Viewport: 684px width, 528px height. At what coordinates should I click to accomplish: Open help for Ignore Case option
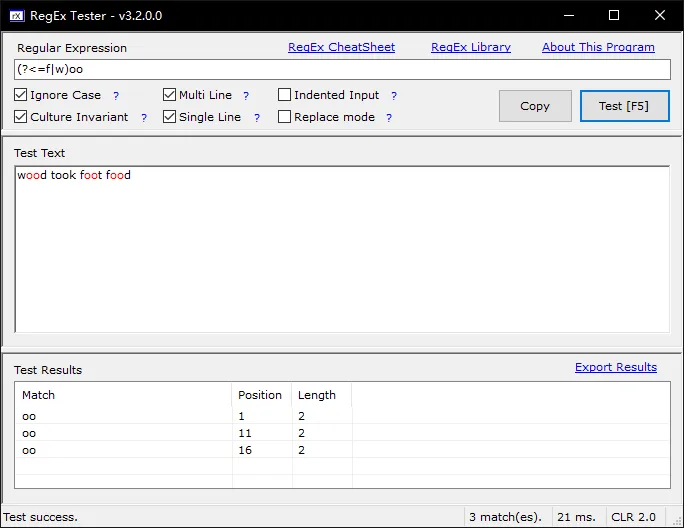point(116,96)
